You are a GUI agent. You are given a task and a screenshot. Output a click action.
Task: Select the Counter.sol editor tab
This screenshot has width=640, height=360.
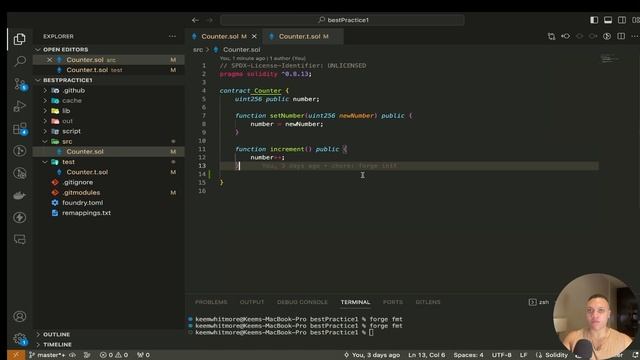click(224, 36)
